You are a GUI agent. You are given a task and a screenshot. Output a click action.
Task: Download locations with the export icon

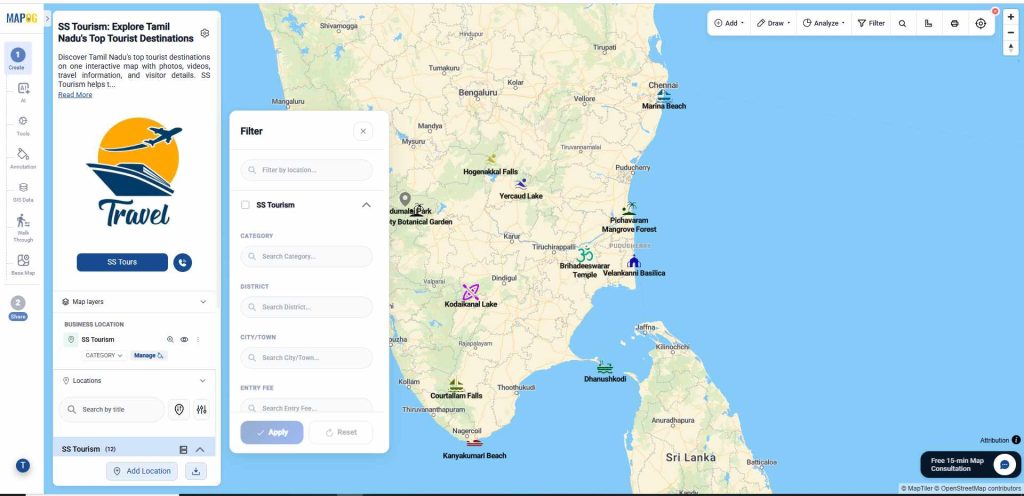click(196, 471)
